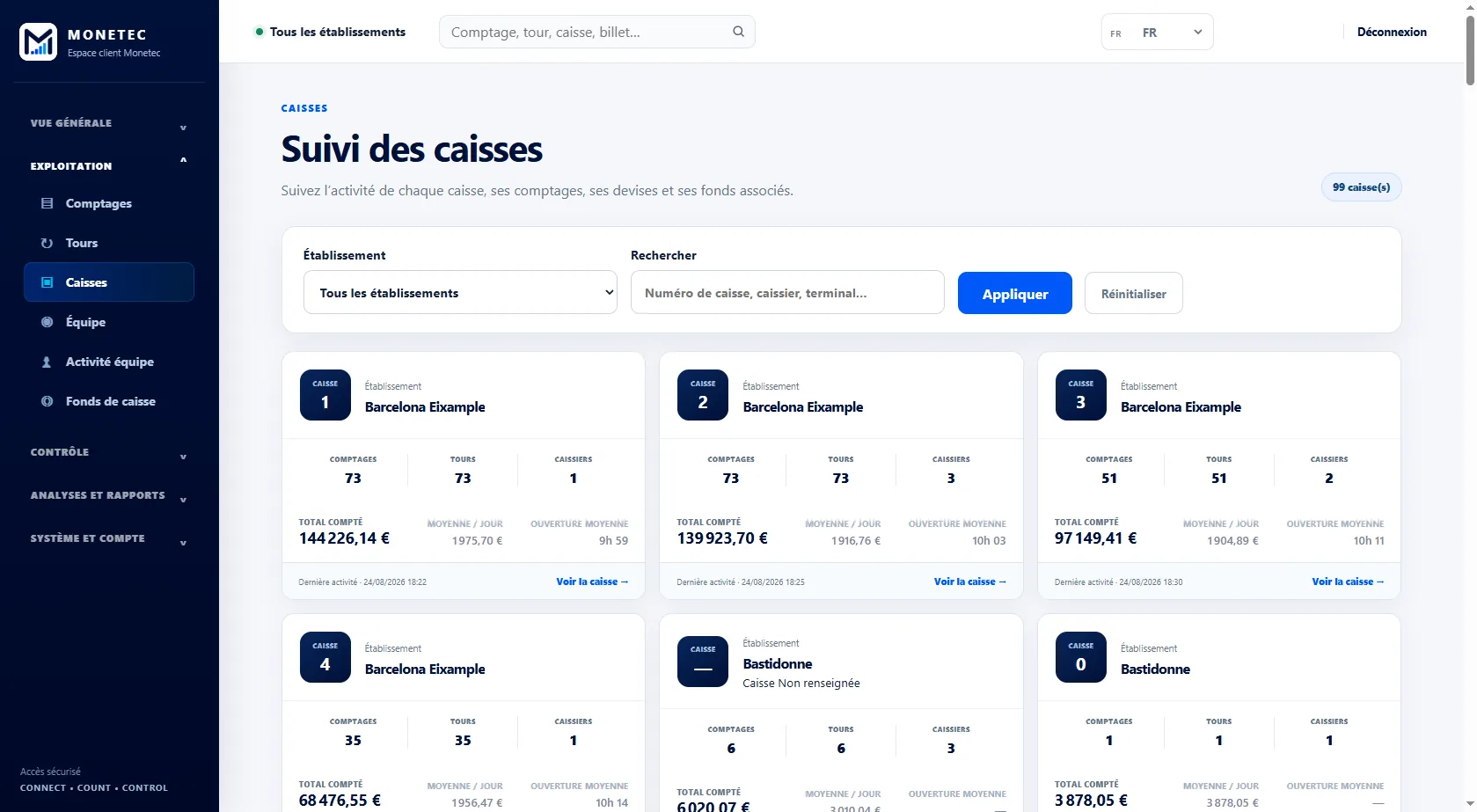Open Fonds de caisse menu item
This screenshot has width=1477, height=812.
(109, 401)
